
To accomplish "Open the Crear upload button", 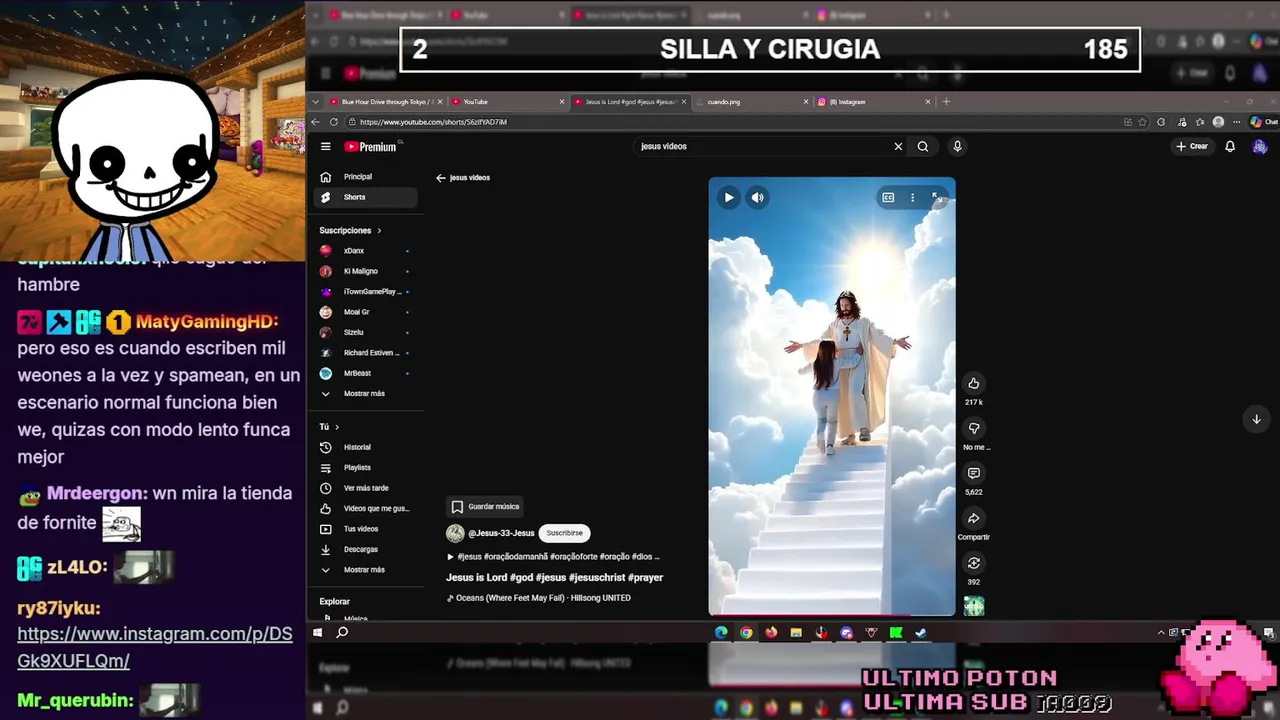I will tap(1192, 146).
